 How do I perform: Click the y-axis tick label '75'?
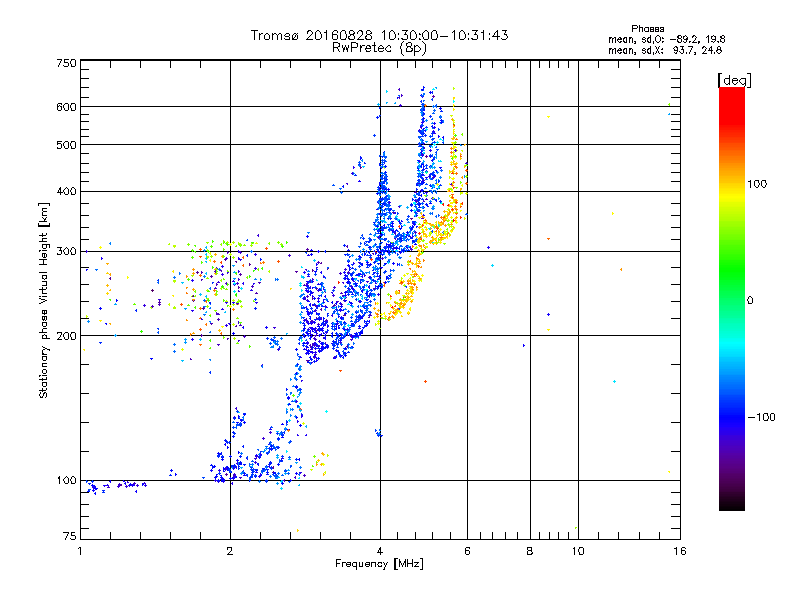70,536
